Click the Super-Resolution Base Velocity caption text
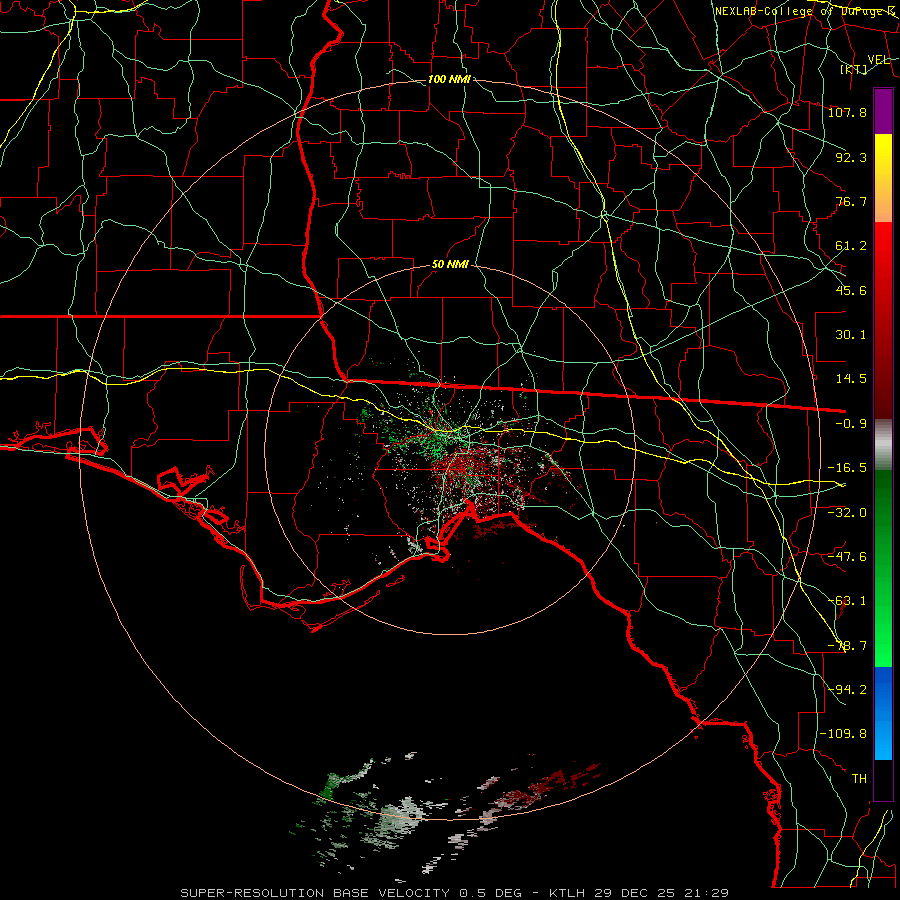 (455, 893)
